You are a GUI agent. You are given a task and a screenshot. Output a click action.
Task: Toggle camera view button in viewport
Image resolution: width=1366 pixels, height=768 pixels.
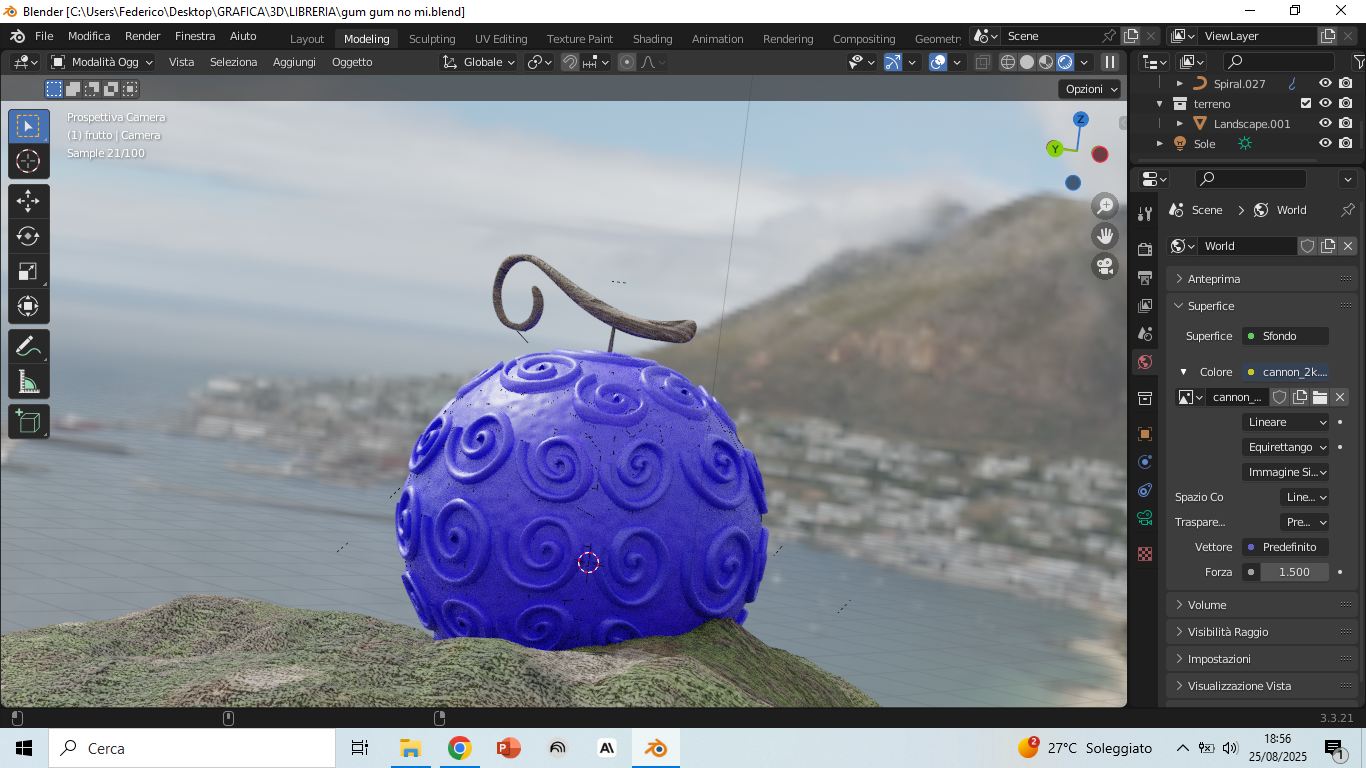[1105, 266]
